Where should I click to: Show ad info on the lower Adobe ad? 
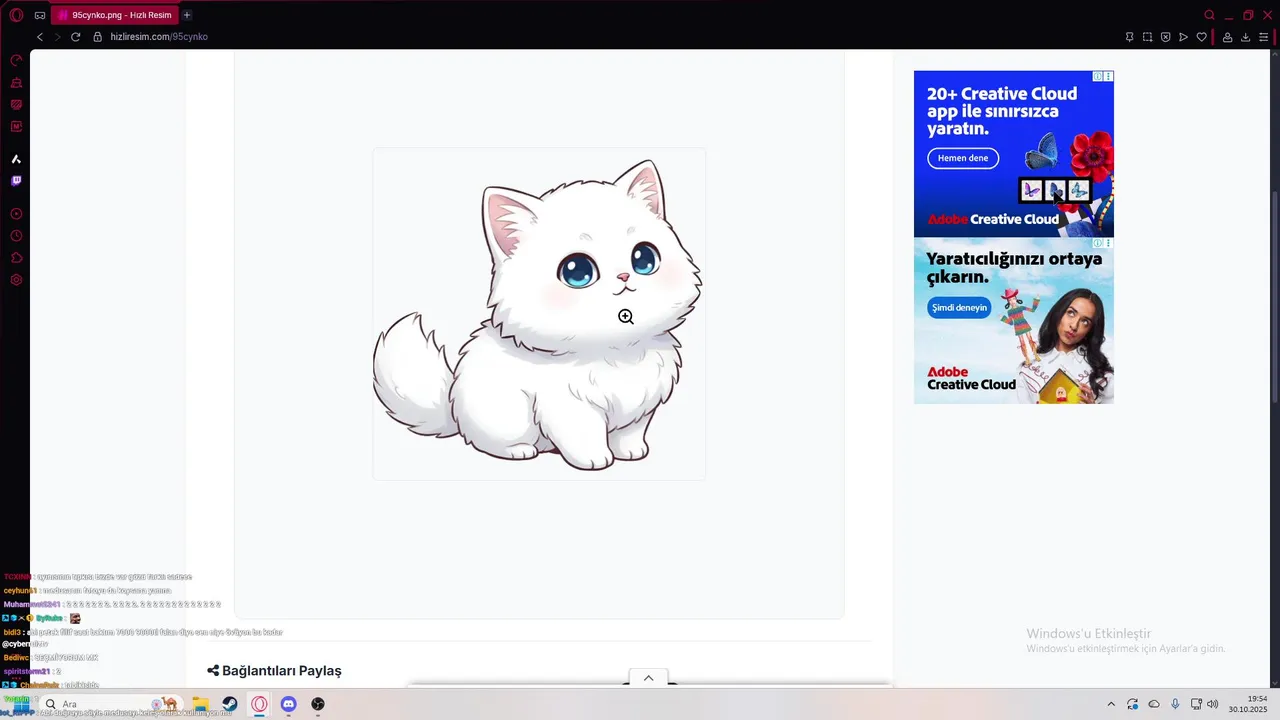click(1098, 243)
